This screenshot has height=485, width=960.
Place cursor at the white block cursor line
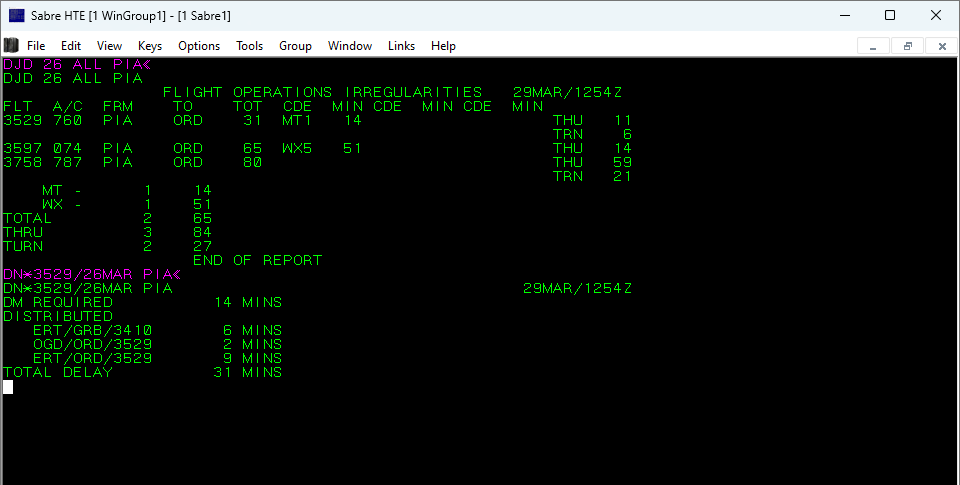(8, 387)
